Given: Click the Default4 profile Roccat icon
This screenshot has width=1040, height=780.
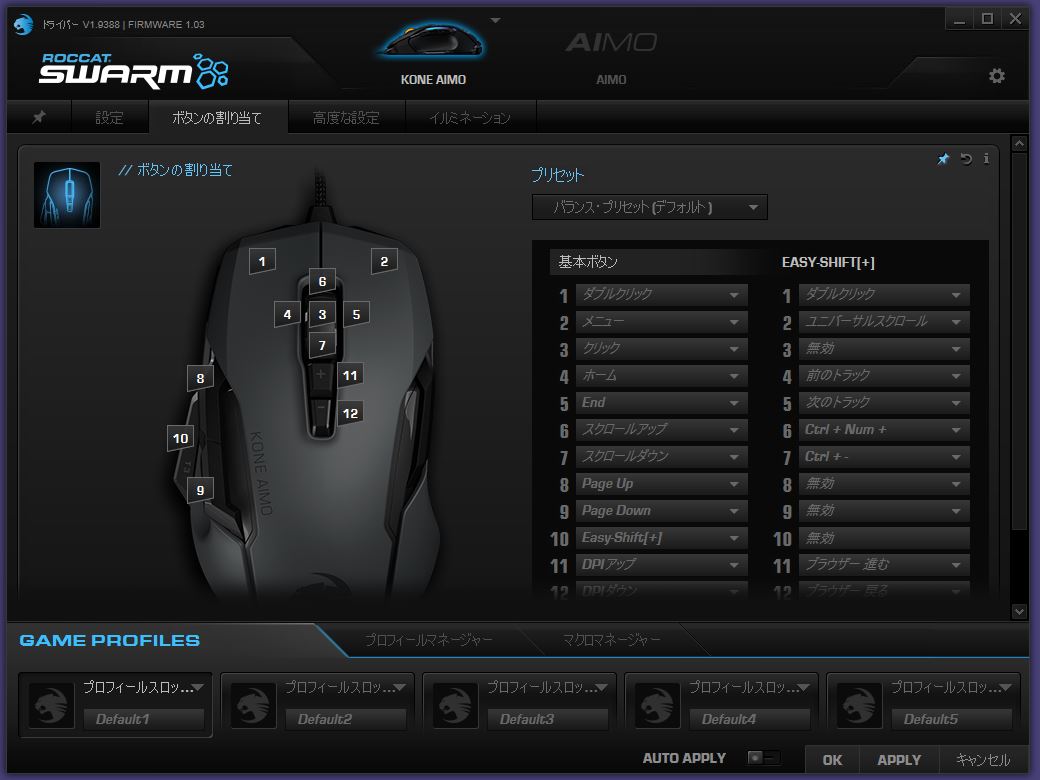Looking at the screenshot, I should (x=657, y=706).
